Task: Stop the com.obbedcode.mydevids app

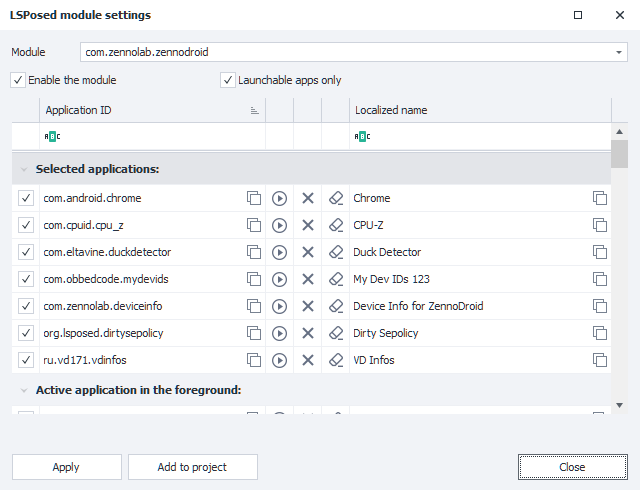Action: (308, 279)
